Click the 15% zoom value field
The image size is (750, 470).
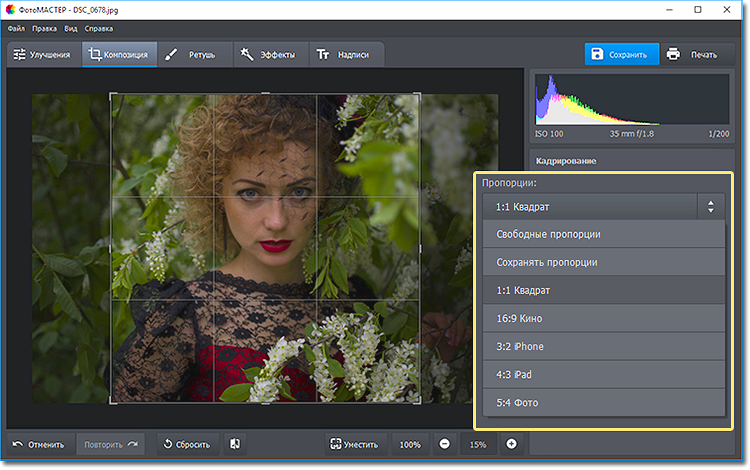(478, 444)
